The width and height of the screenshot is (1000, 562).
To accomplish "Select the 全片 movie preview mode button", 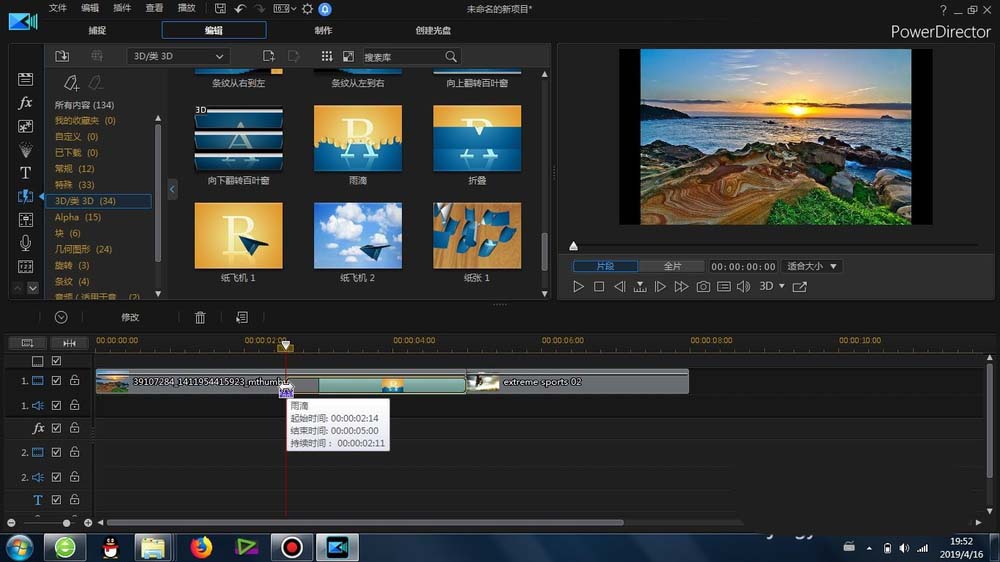I will (673, 267).
